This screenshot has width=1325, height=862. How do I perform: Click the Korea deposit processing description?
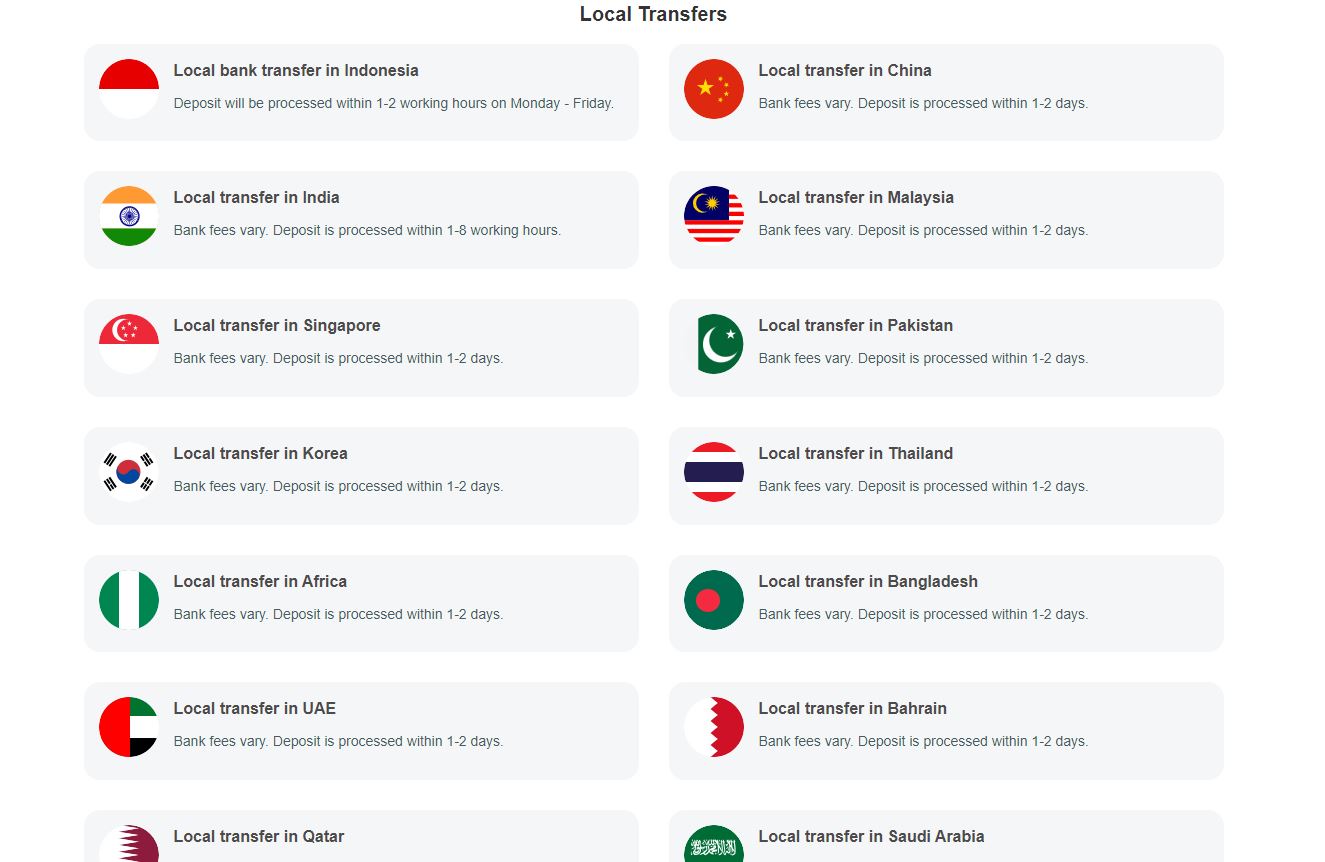pyautogui.click(x=338, y=487)
